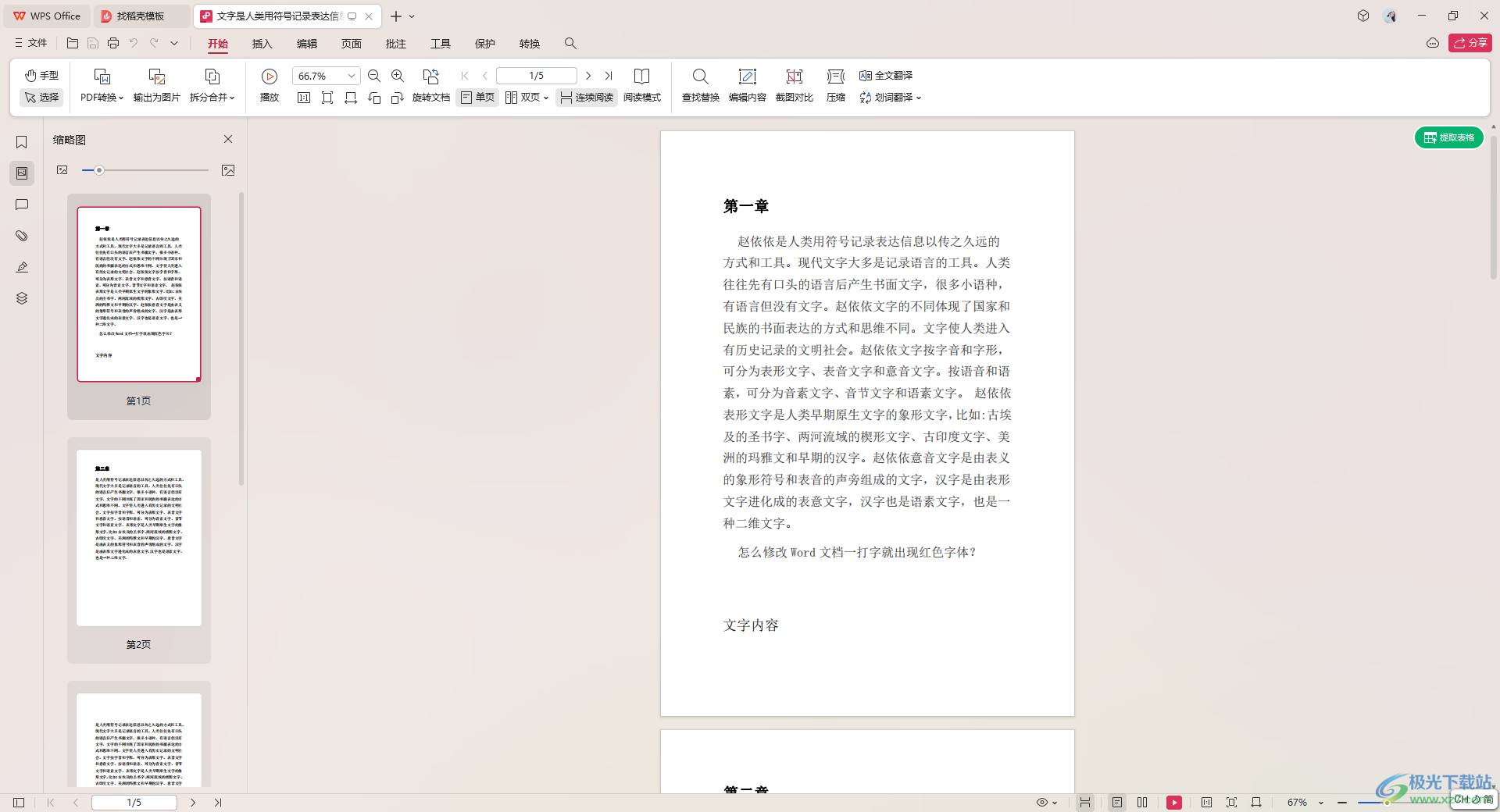
Task: Click the Share button
Action: pyautogui.click(x=1470, y=43)
